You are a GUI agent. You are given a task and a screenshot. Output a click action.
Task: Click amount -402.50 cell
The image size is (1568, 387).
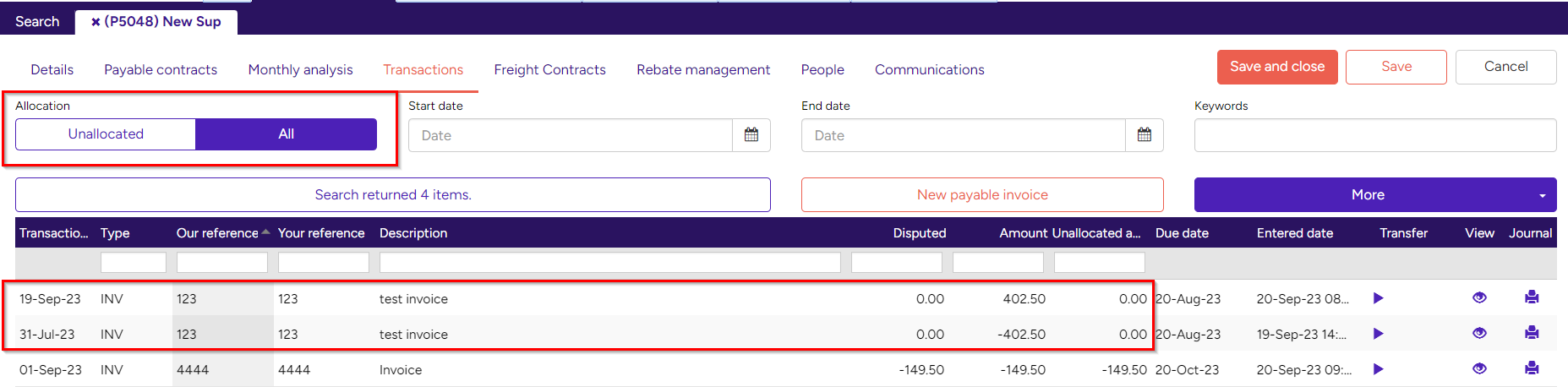coord(1021,335)
